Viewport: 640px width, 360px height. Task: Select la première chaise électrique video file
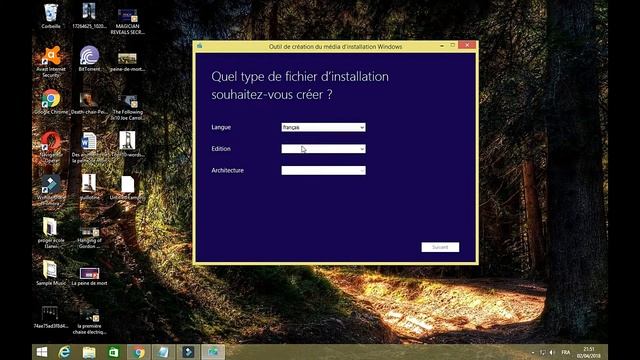tap(89, 322)
